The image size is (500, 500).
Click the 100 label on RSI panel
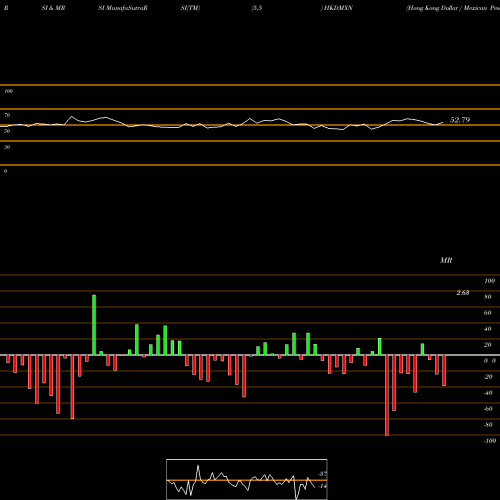8,91
